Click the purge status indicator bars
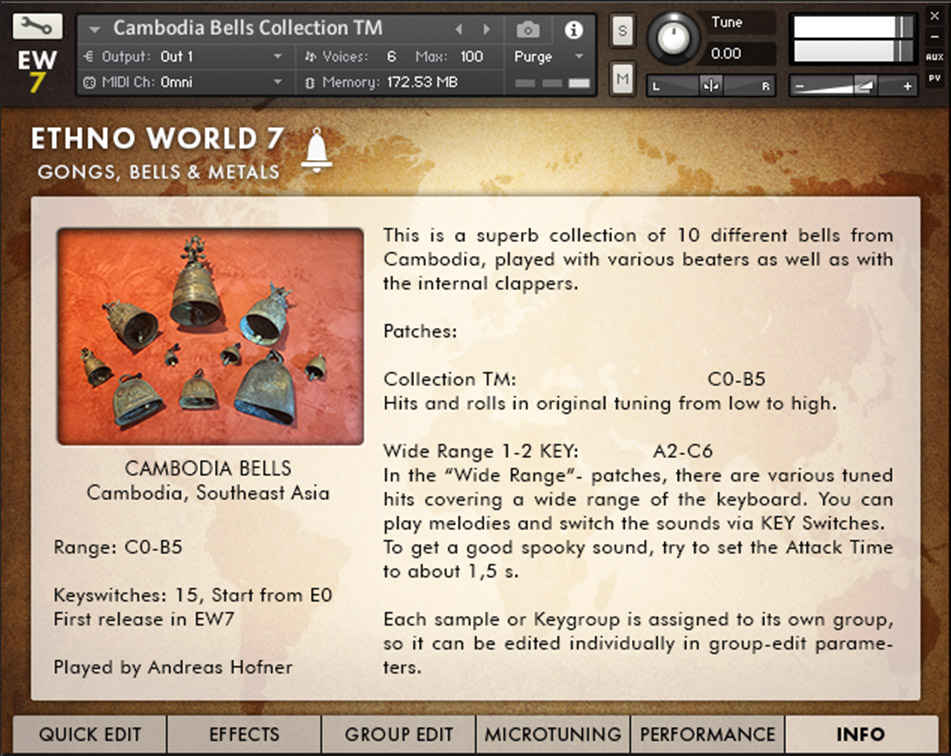The image size is (951, 756). coord(552,83)
